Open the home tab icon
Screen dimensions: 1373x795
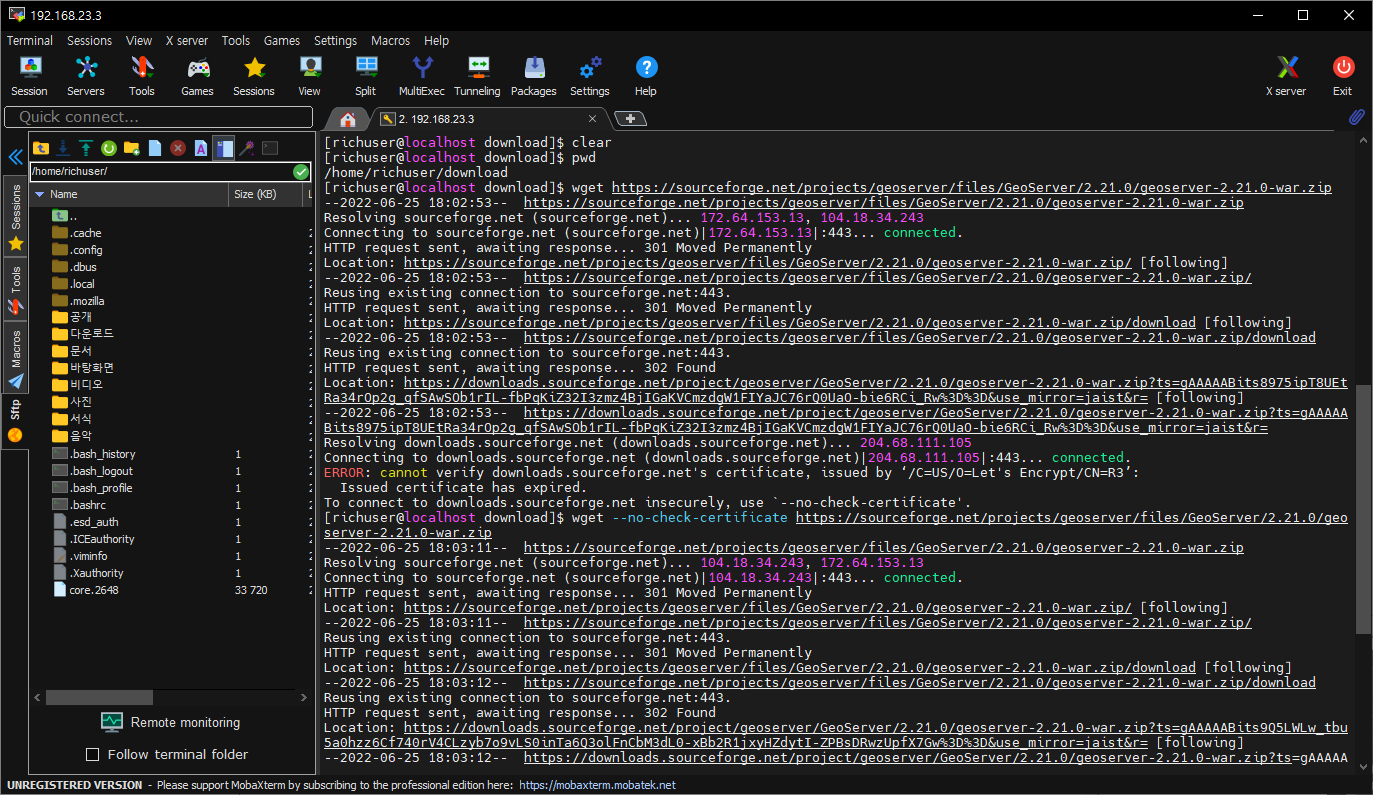click(x=347, y=119)
